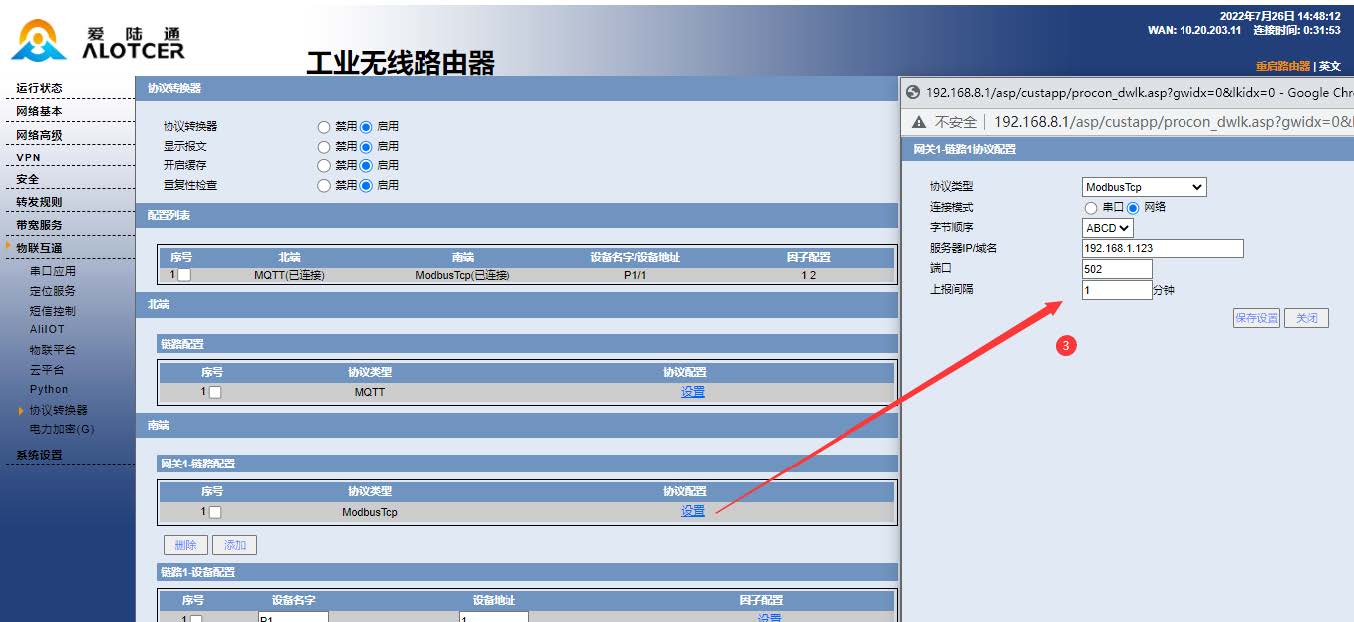
Task: Click 重启路由器 to reboot the router
Action: (x=1284, y=65)
